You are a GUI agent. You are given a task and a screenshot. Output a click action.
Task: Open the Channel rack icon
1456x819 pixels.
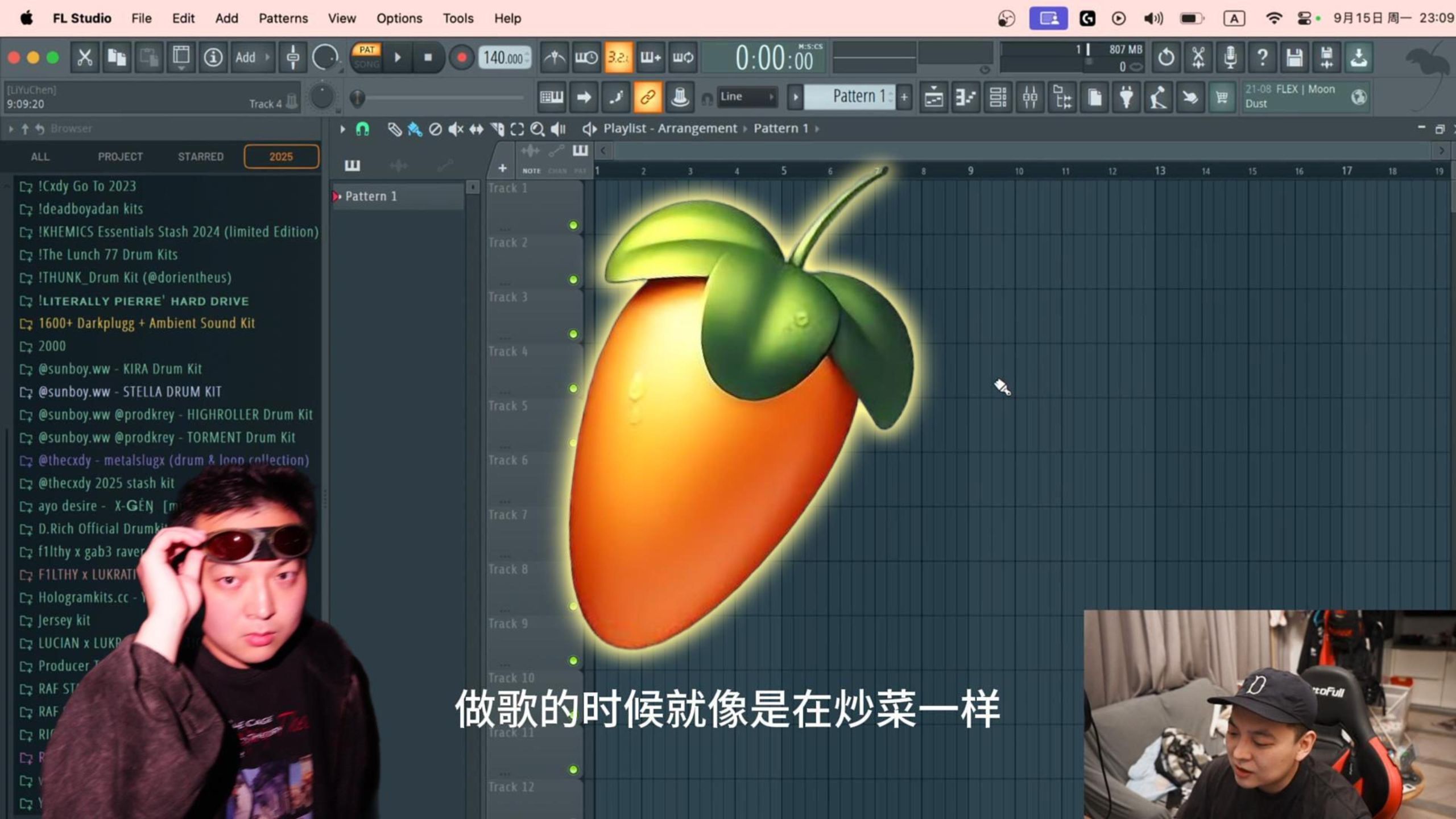pos(998,97)
